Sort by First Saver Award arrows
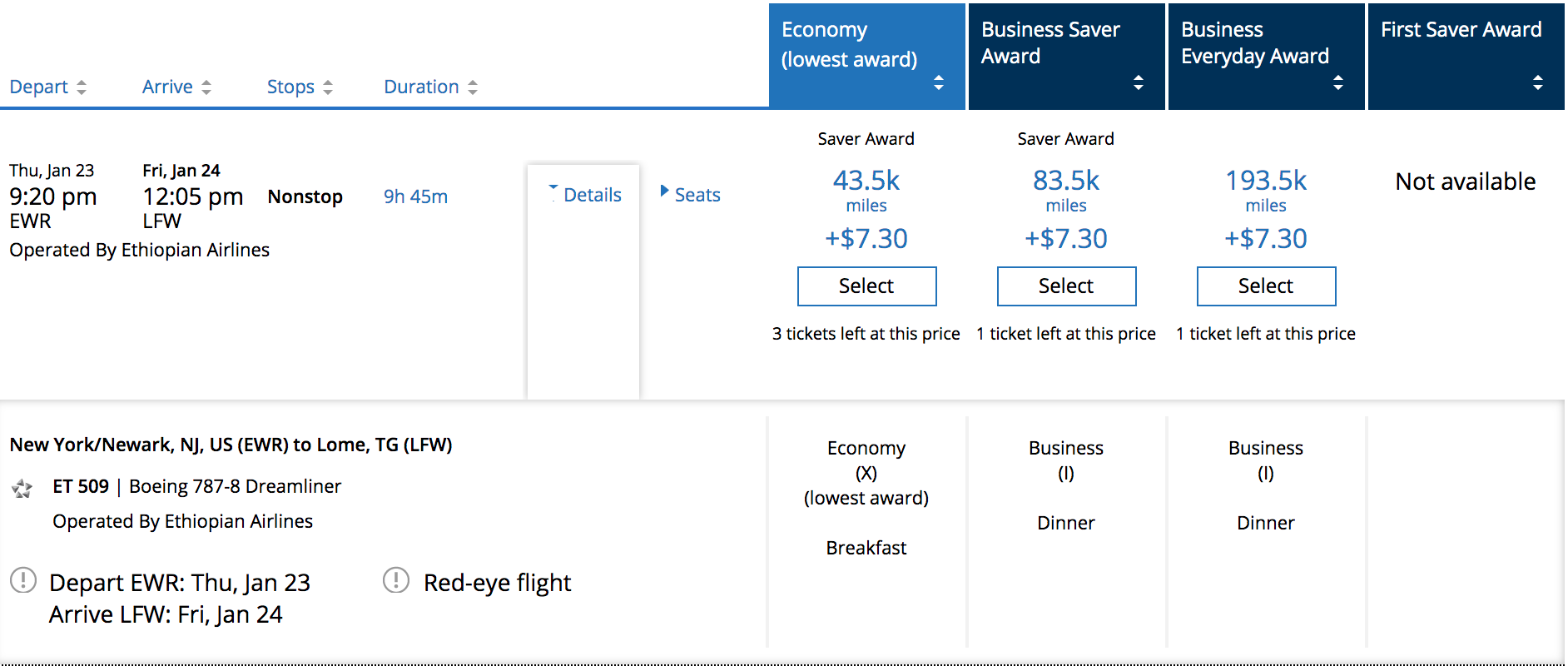This screenshot has width=1568, height=671. (x=1538, y=82)
